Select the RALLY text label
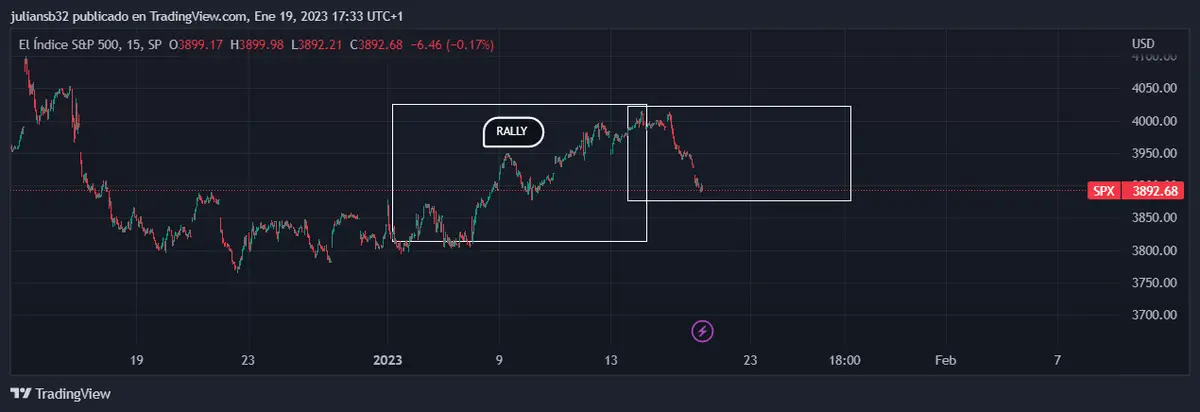Viewport: 1200px width, 412px height. pos(512,132)
